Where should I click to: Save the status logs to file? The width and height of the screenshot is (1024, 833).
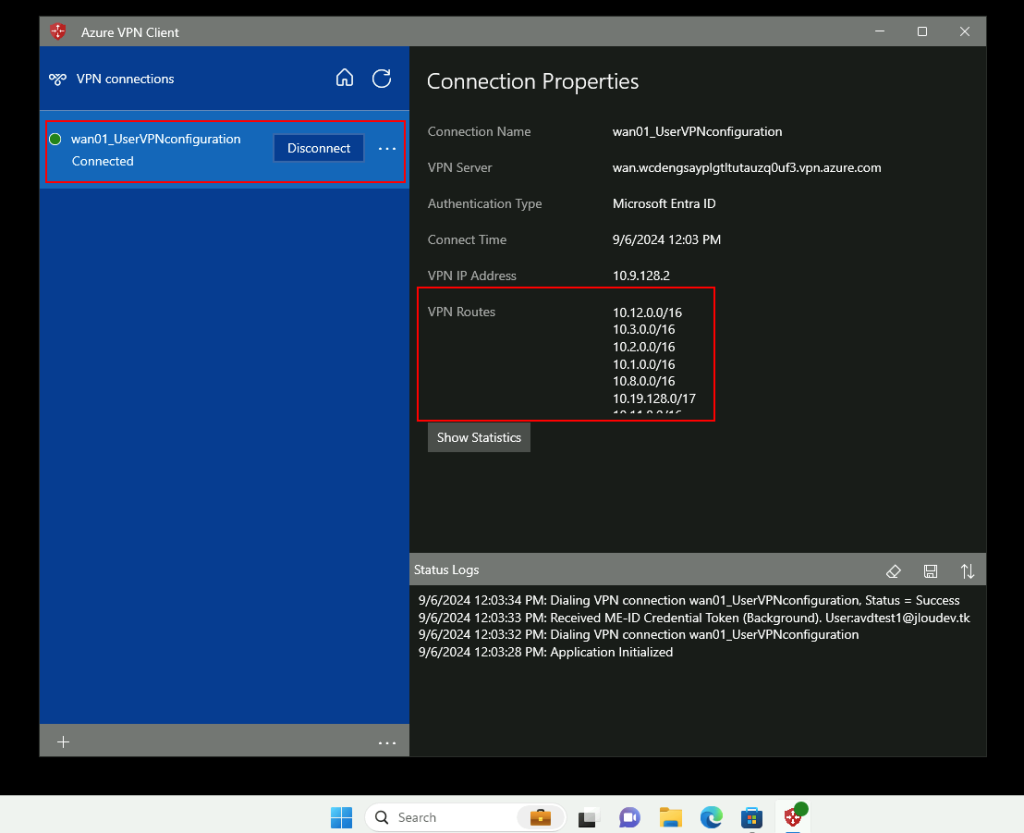[931, 571]
